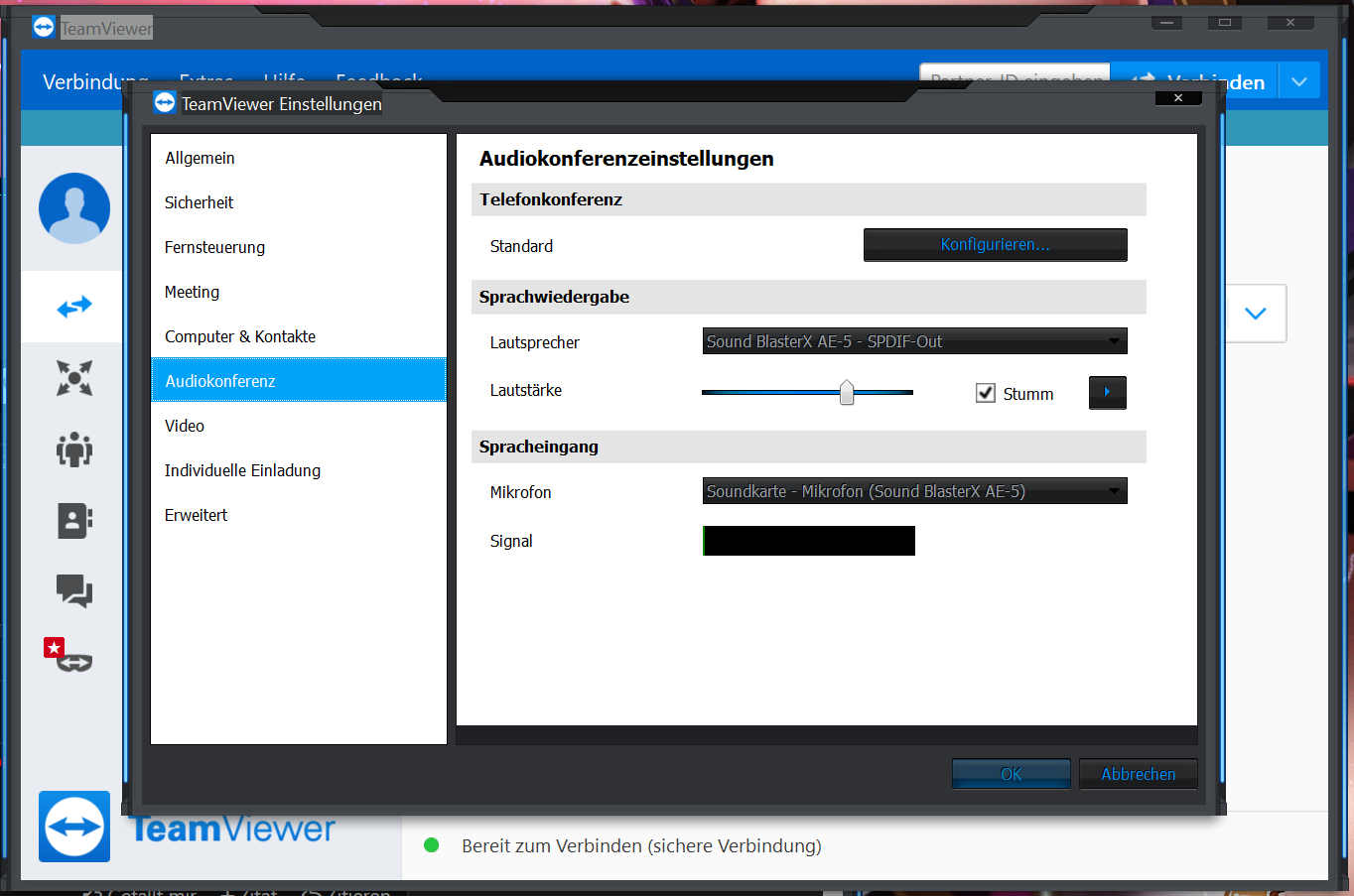Select the Audiokonferenz category
The width and height of the screenshot is (1354, 896).
[x=298, y=380]
